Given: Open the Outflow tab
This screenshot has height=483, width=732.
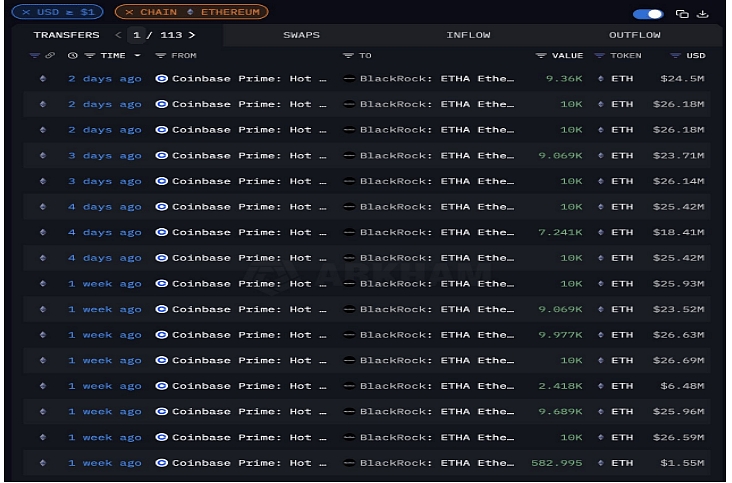Looking at the screenshot, I should [x=634, y=35].
